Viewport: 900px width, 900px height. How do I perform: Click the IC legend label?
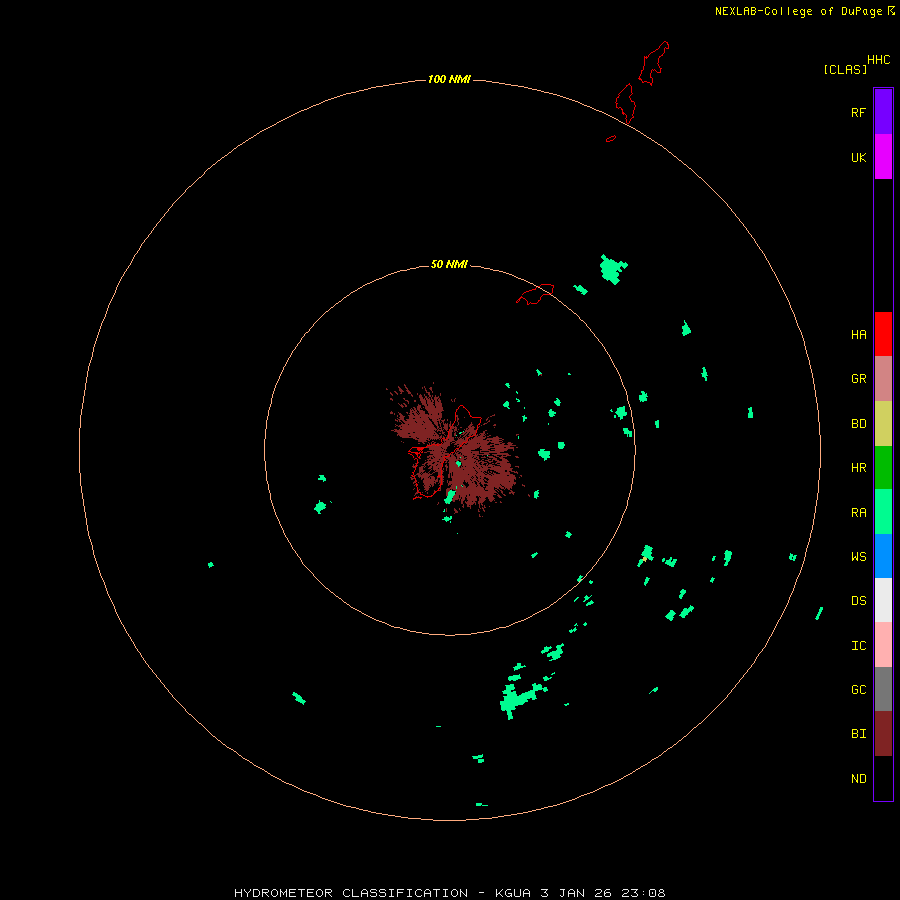(858, 646)
